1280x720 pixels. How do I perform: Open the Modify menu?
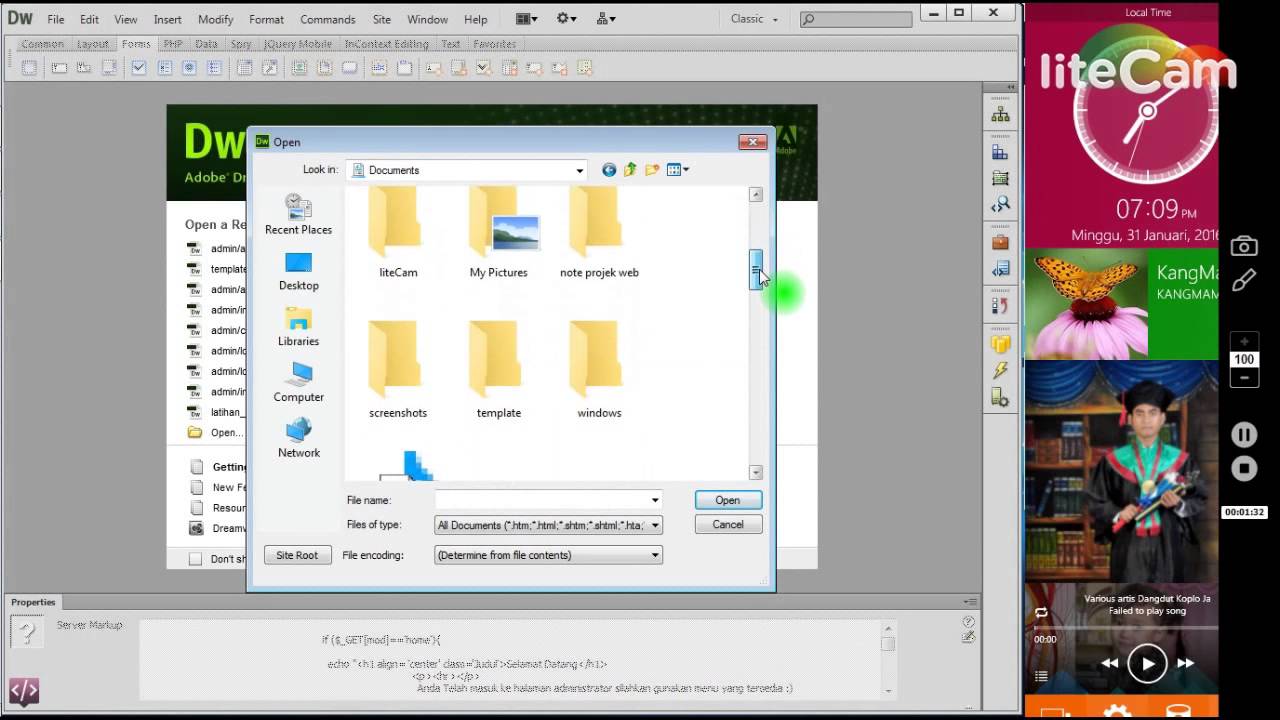(215, 19)
